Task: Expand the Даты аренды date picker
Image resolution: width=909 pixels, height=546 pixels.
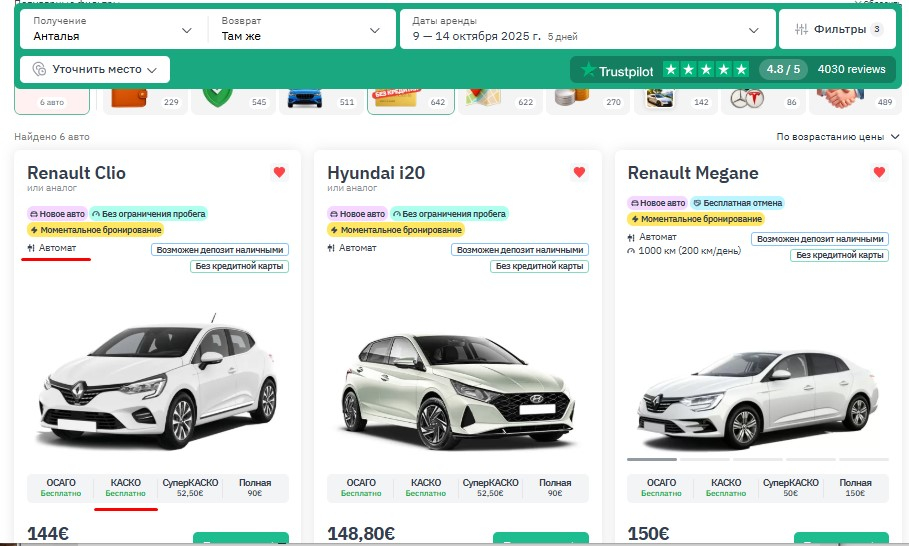Action: coord(587,29)
